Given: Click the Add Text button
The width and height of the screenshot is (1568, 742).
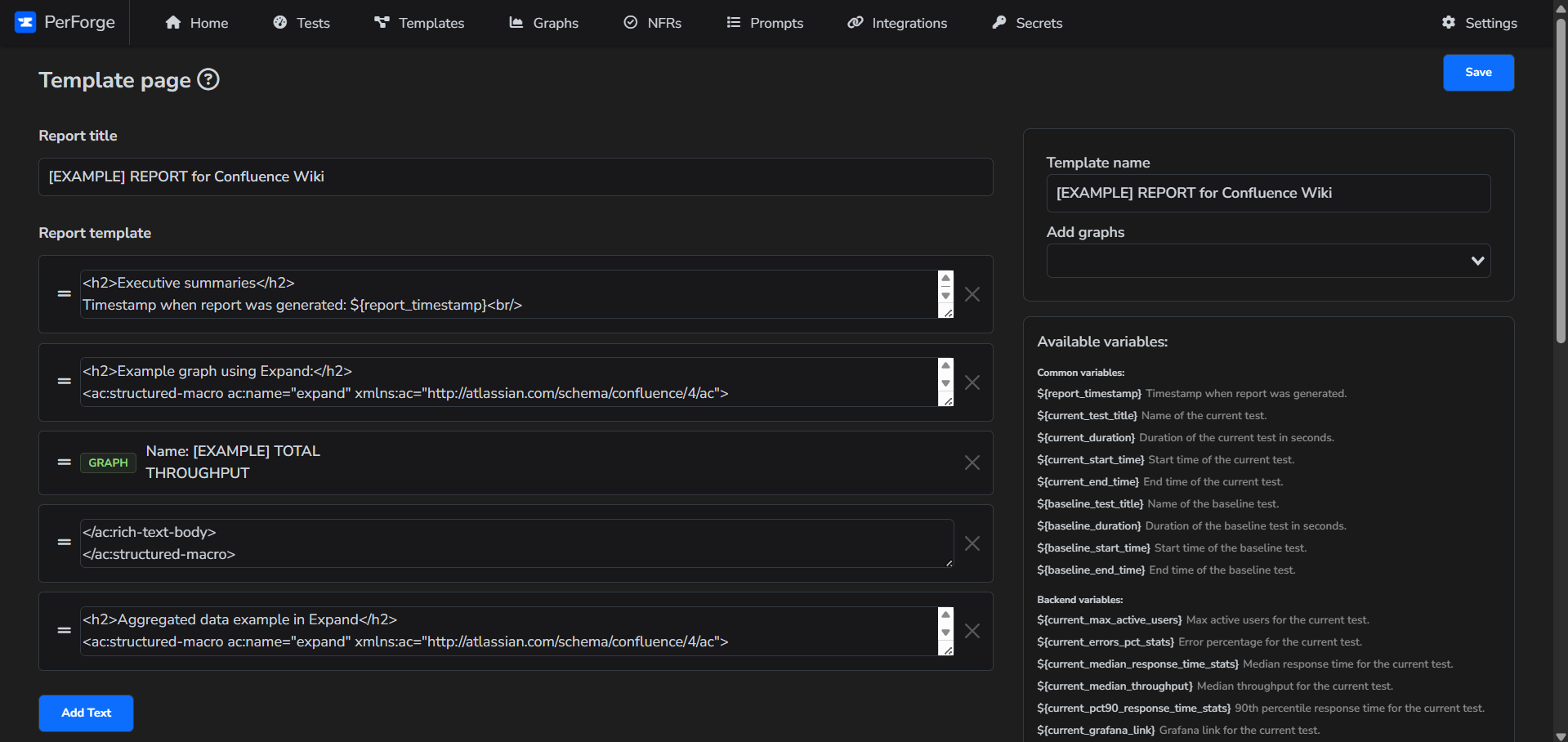Looking at the screenshot, I should click(x=85, y=713).
